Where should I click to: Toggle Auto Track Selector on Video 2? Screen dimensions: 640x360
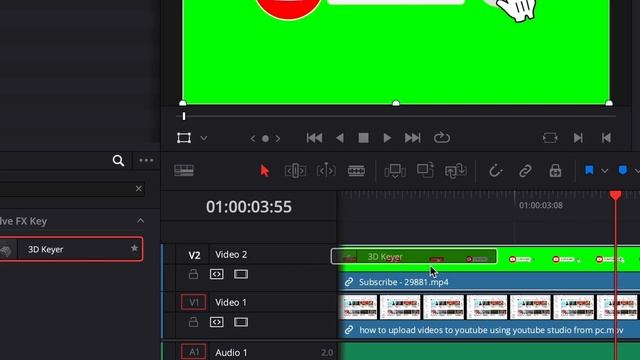coord(217,274)
